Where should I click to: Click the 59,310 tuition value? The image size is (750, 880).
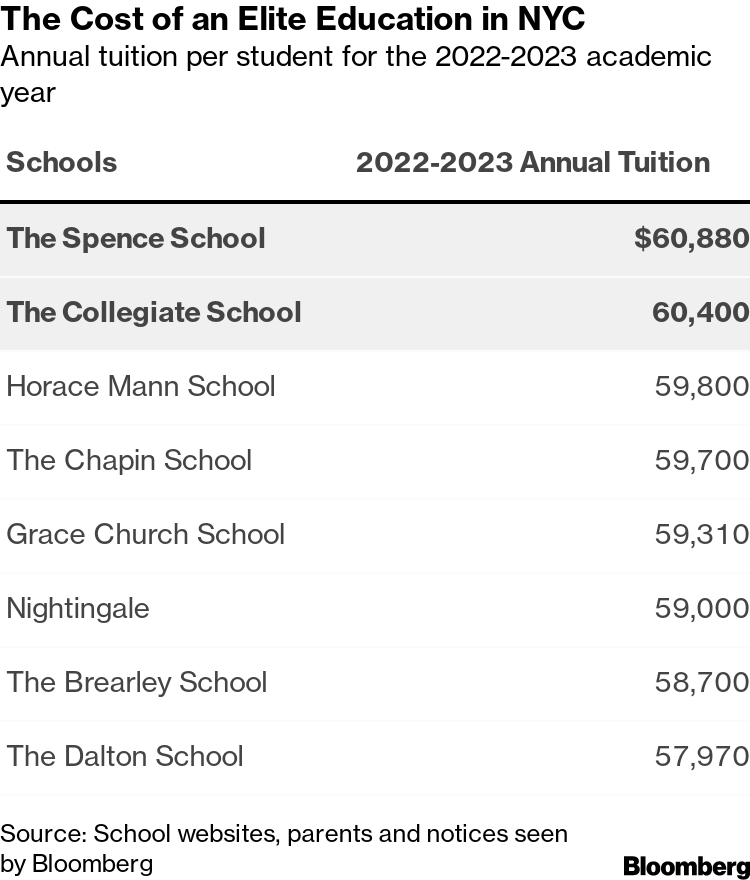pos(701,534)
